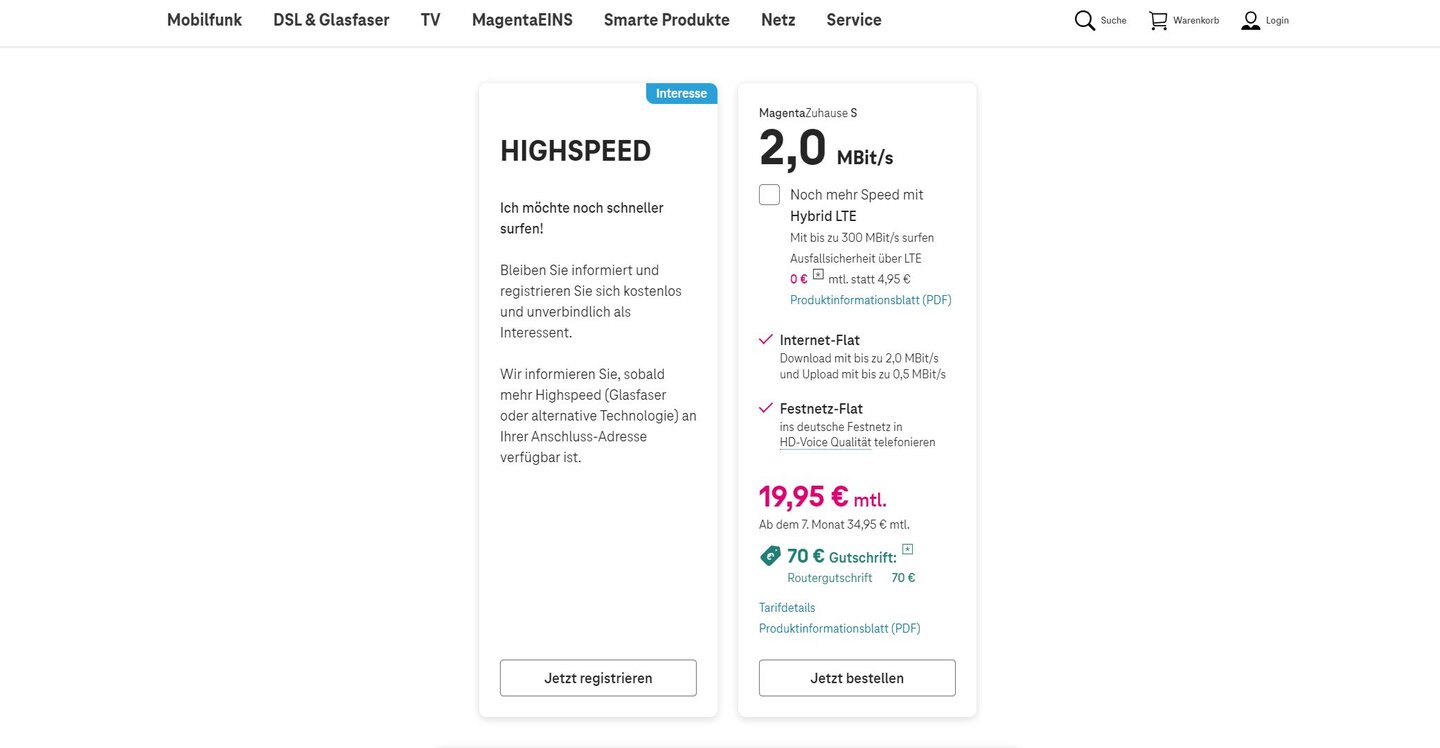Select the TV navigation item
Image resolution: width=1440 pixels, height=748 pixels.
[x=430, y=20]
